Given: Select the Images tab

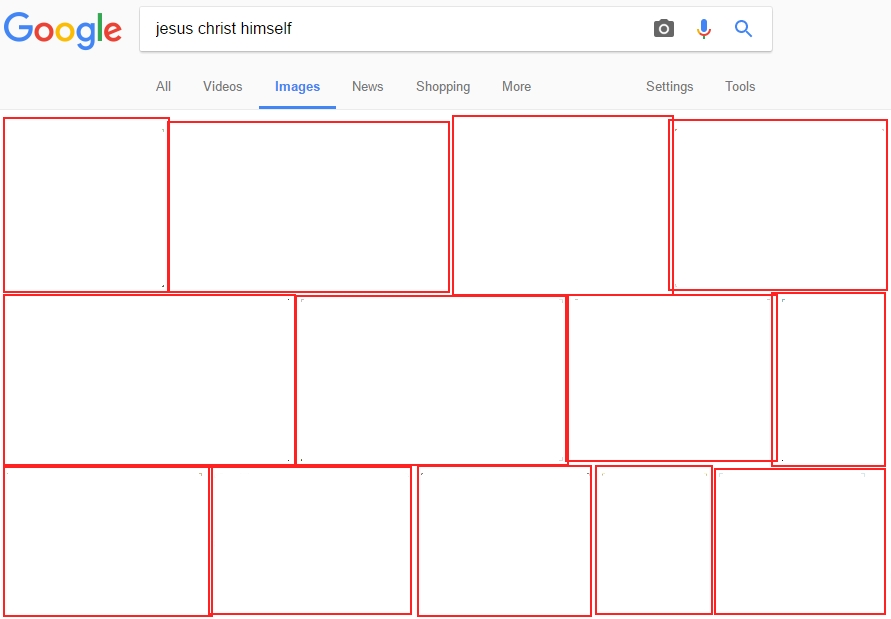Looking at the screenshot, I should 297,86.
